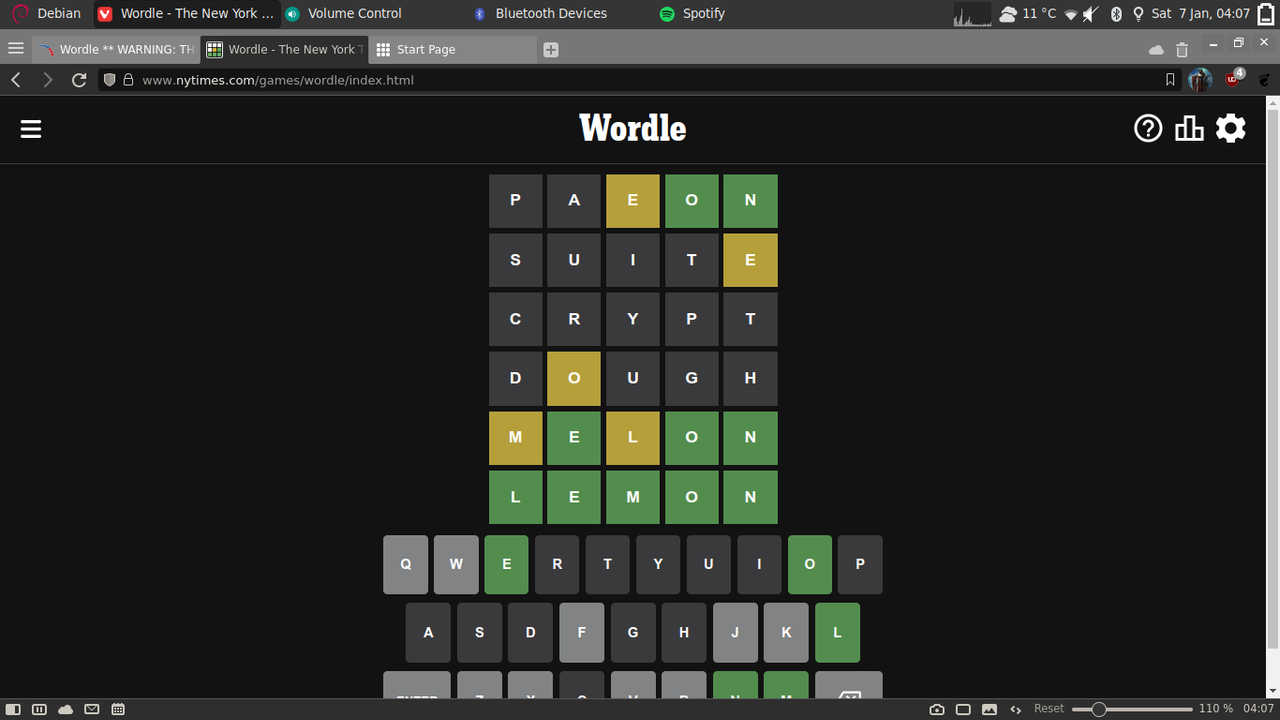Click the lightbulb tray icon

[1138, 14]
